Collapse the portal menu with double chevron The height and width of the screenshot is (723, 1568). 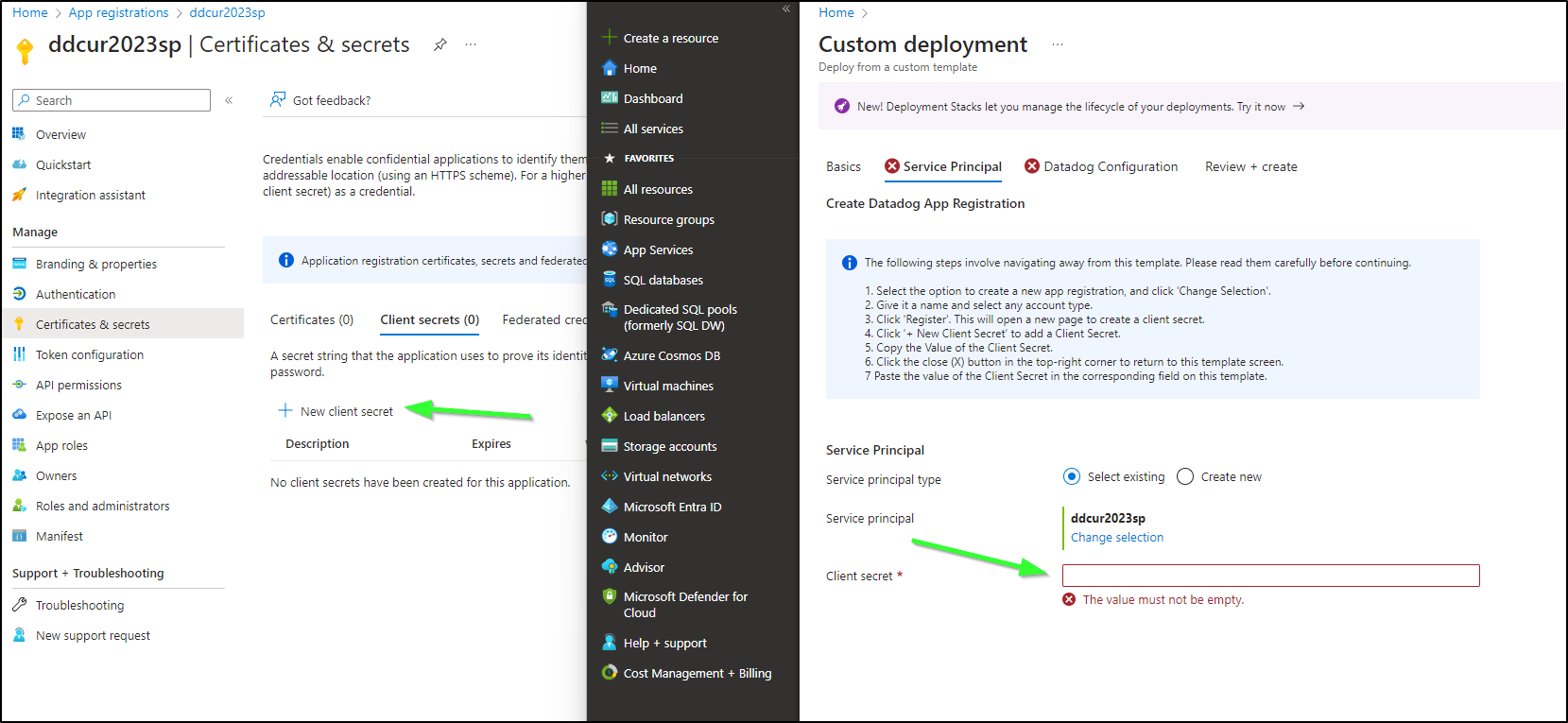786,9
